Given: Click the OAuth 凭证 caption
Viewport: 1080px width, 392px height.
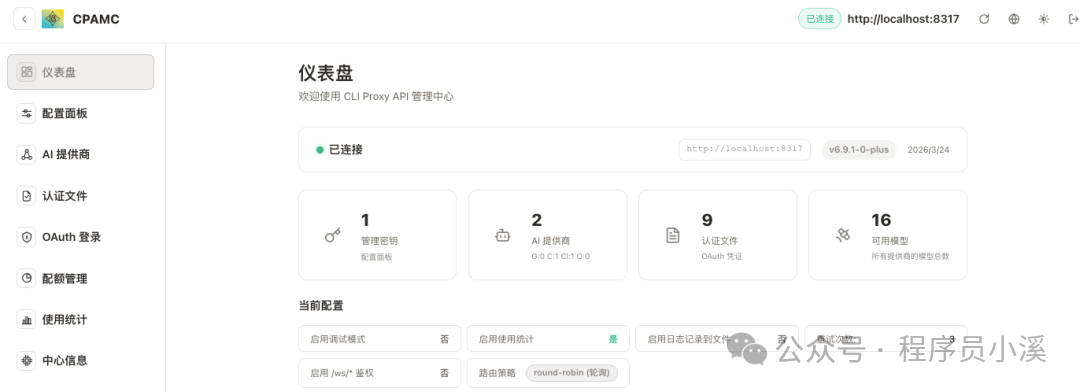Looking at the screenshot, I should (722, 256).
